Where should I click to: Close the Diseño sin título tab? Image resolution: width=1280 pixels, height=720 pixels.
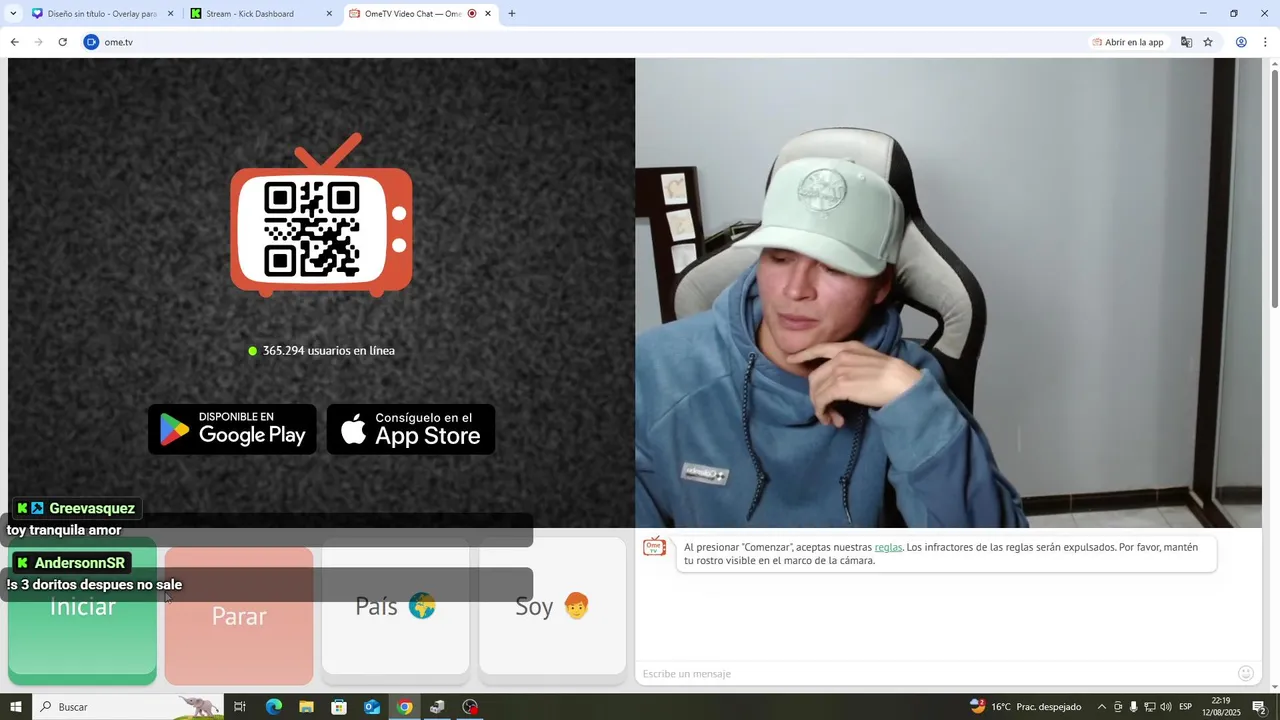point(170,14)
